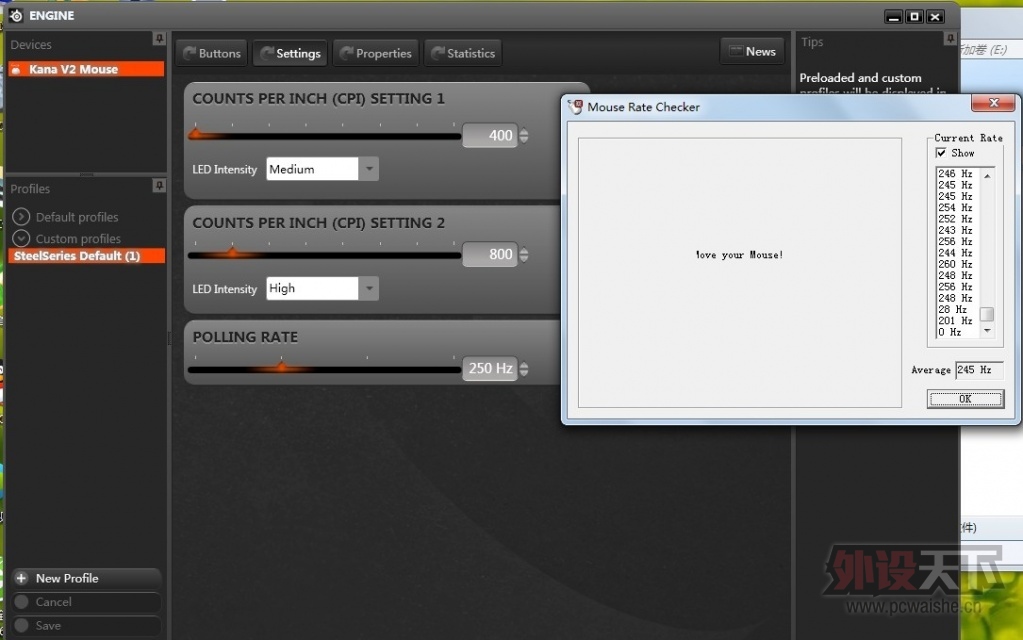The image size is (1023, 640).
Task: Open the News button
Action: click(753, 52)
